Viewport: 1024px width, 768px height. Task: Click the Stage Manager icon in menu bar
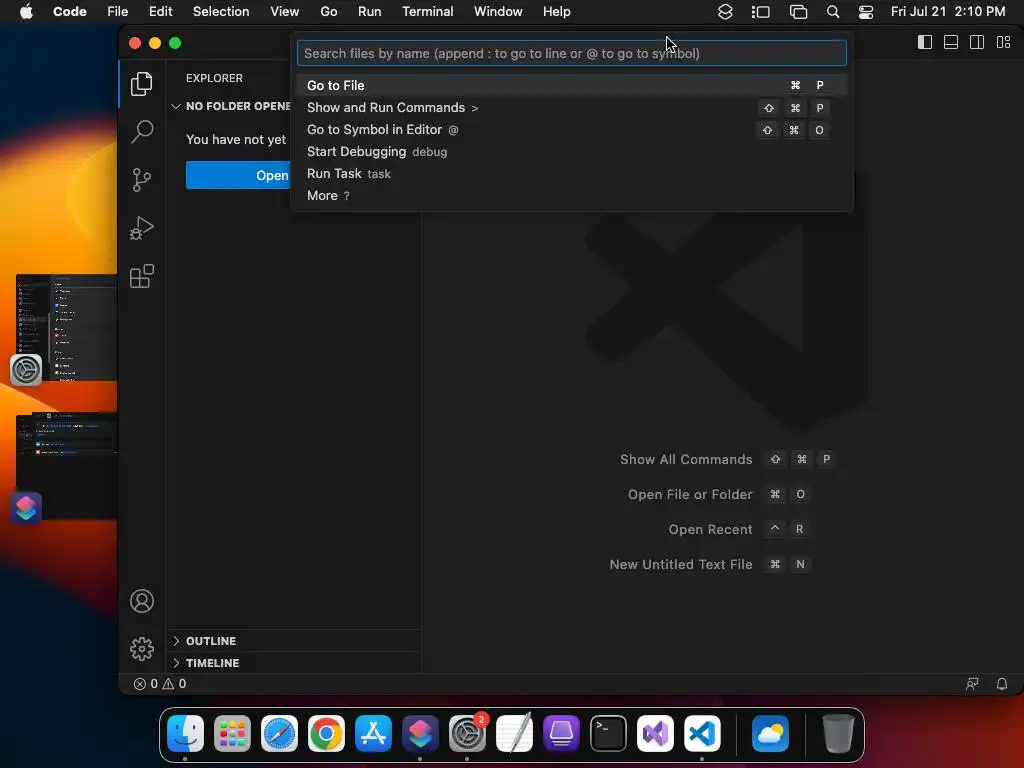click(760, 12)
